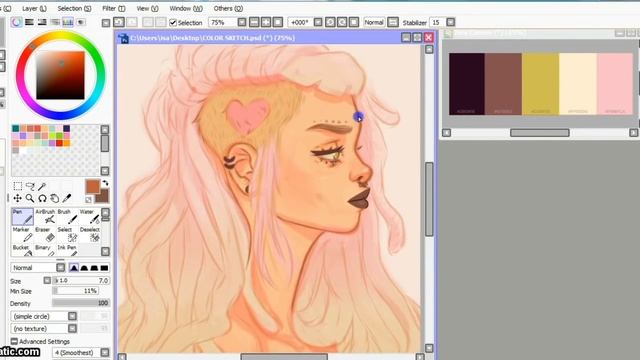640x360 pixels.
Task: Zoom in with the plus toolbar button
Action: 266,22
